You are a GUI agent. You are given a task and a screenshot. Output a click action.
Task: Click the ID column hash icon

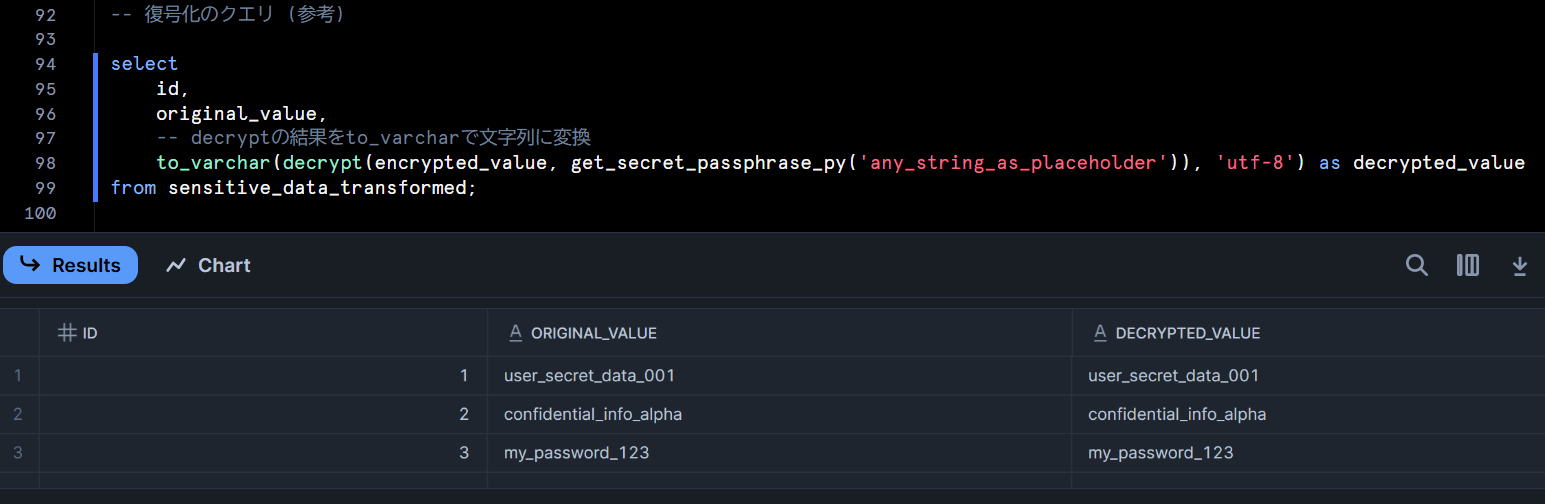(67, 333)
